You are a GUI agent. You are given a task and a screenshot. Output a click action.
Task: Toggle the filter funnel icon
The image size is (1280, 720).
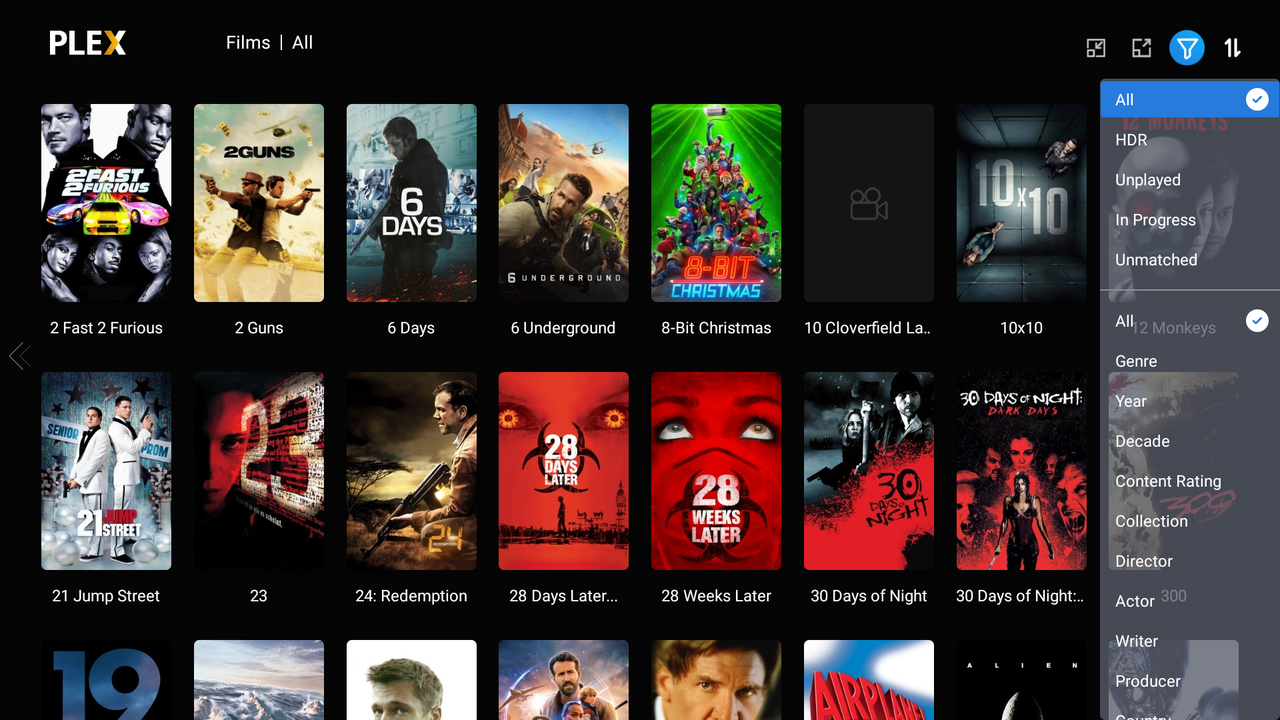[x=1187, y=48]
